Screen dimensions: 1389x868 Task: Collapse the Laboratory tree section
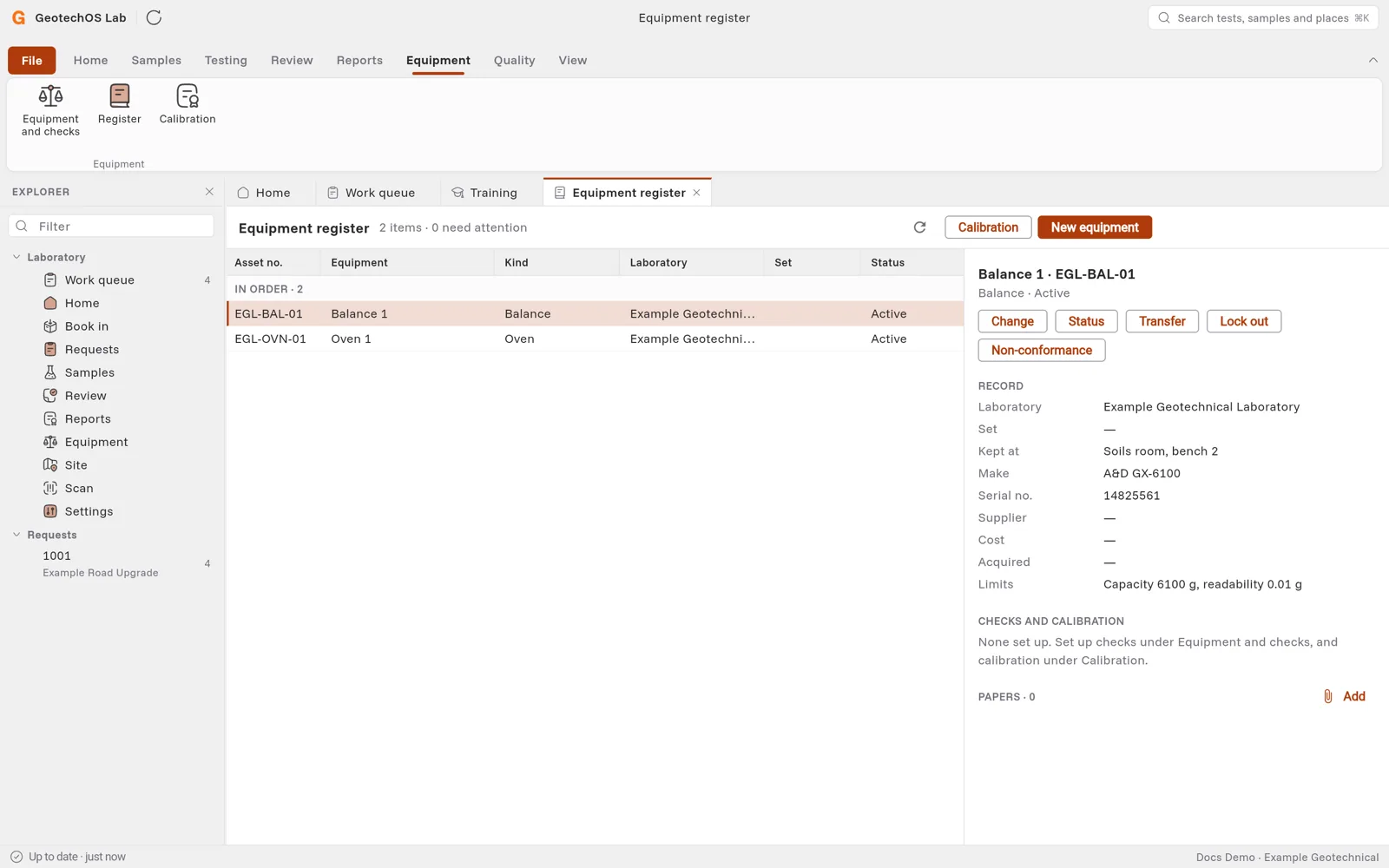(x=16, y=257)
